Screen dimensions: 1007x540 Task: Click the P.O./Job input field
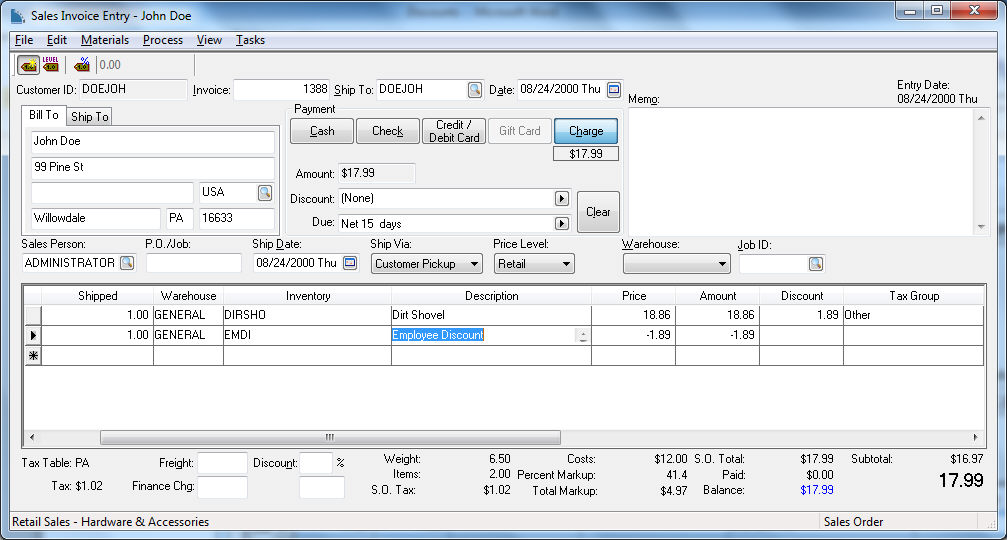click(x=194, y=263)
